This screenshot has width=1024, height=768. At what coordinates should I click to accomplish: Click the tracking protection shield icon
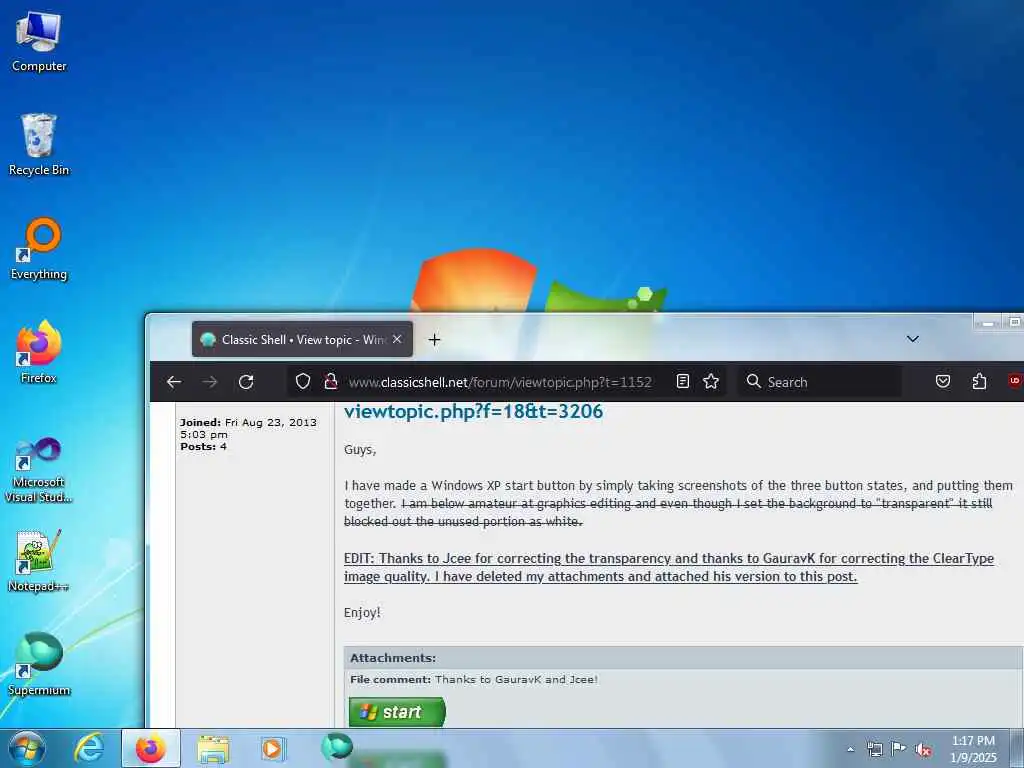coord(302,381)
